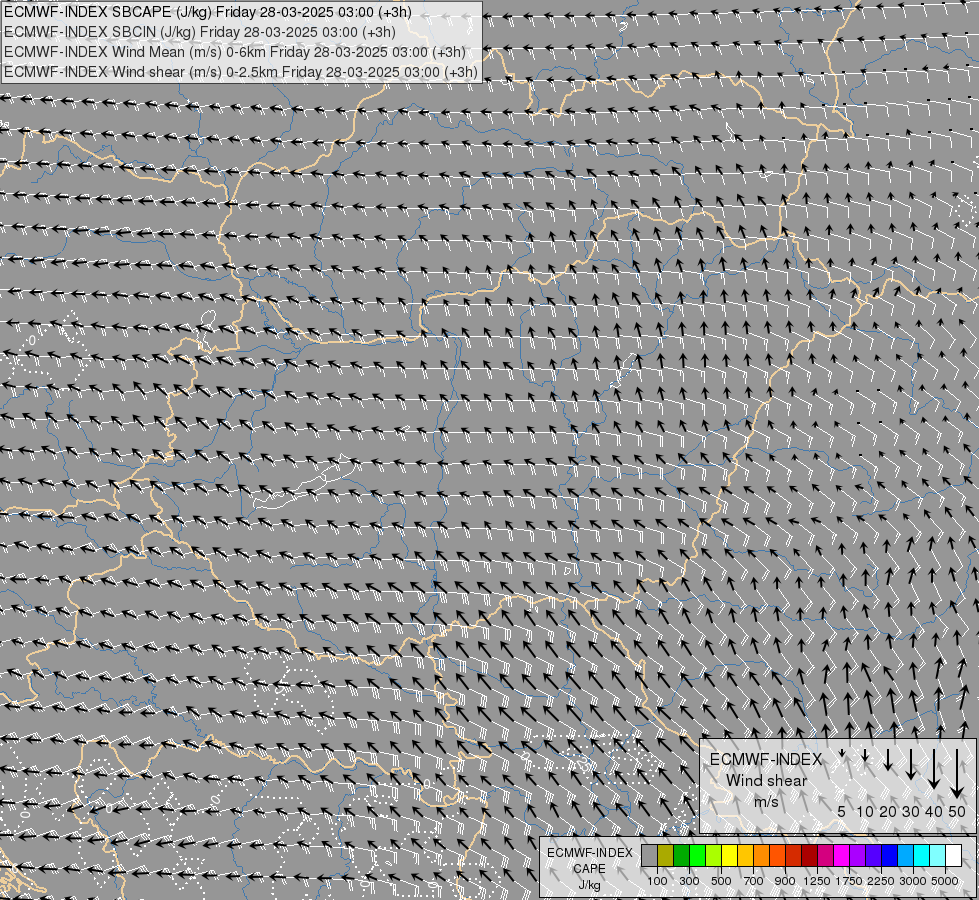
Task: Click the 'J/kg' unit label under CAPE
Action: 589,885
